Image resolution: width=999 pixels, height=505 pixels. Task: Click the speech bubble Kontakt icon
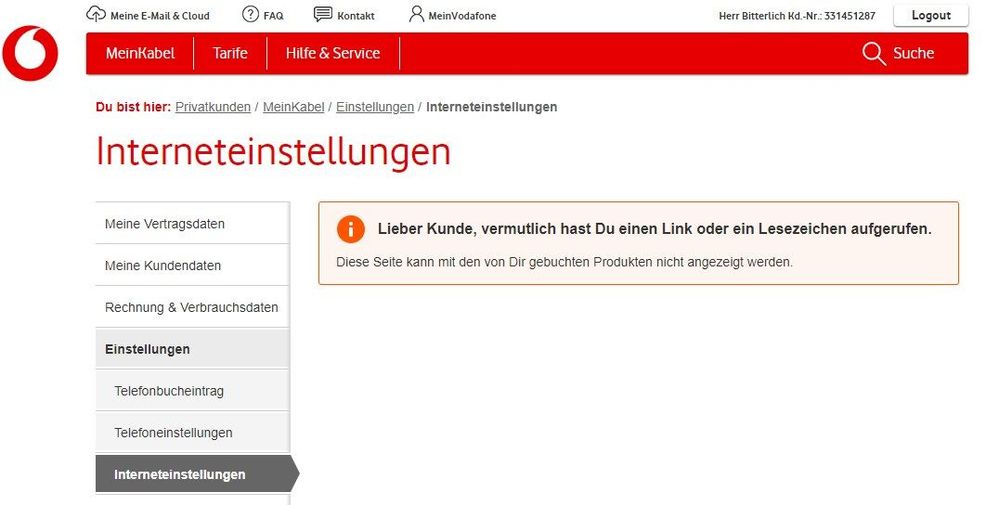coord(323,14)
